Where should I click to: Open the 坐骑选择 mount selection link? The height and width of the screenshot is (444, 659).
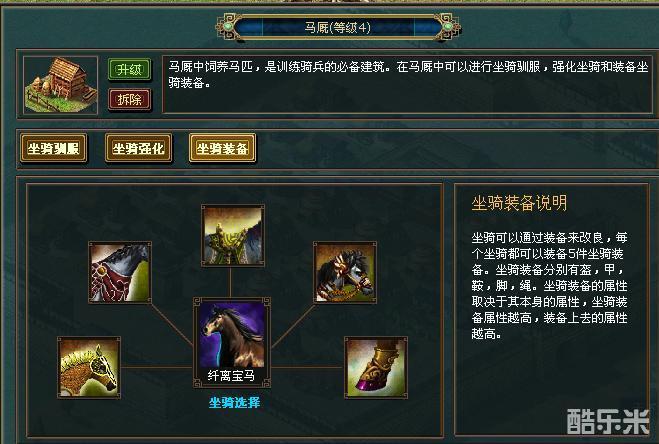tap(235, 402)
